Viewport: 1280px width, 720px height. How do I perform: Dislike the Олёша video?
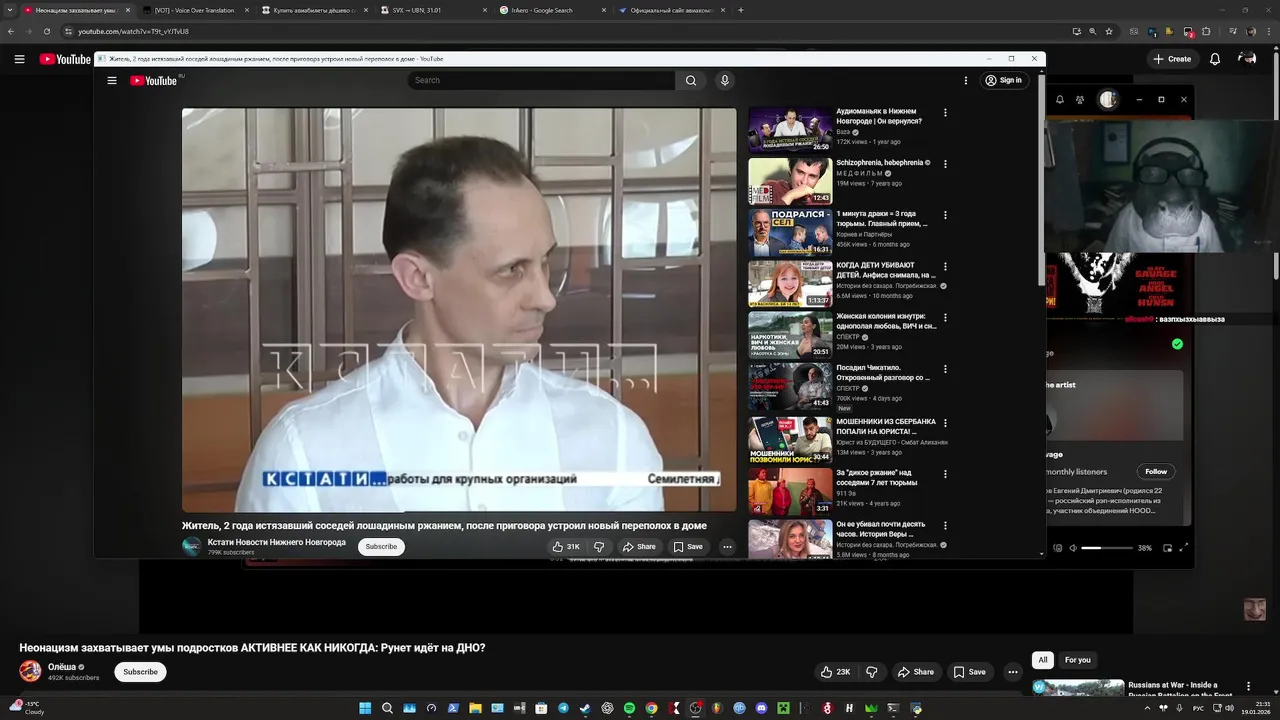tap(871, 672)
